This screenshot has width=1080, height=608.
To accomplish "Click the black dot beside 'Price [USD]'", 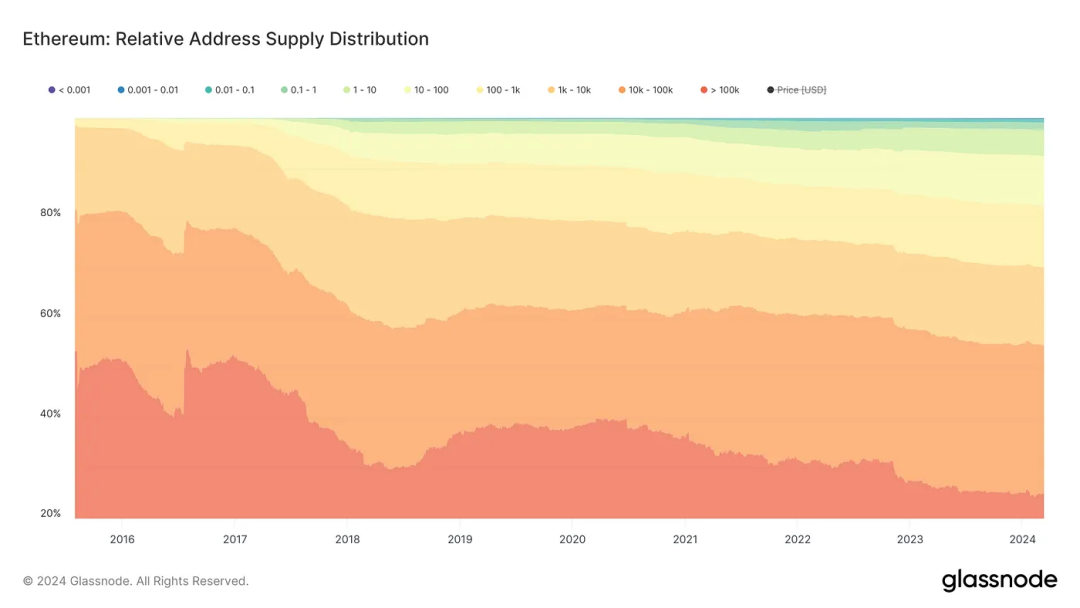I will [x=771, y=90].
